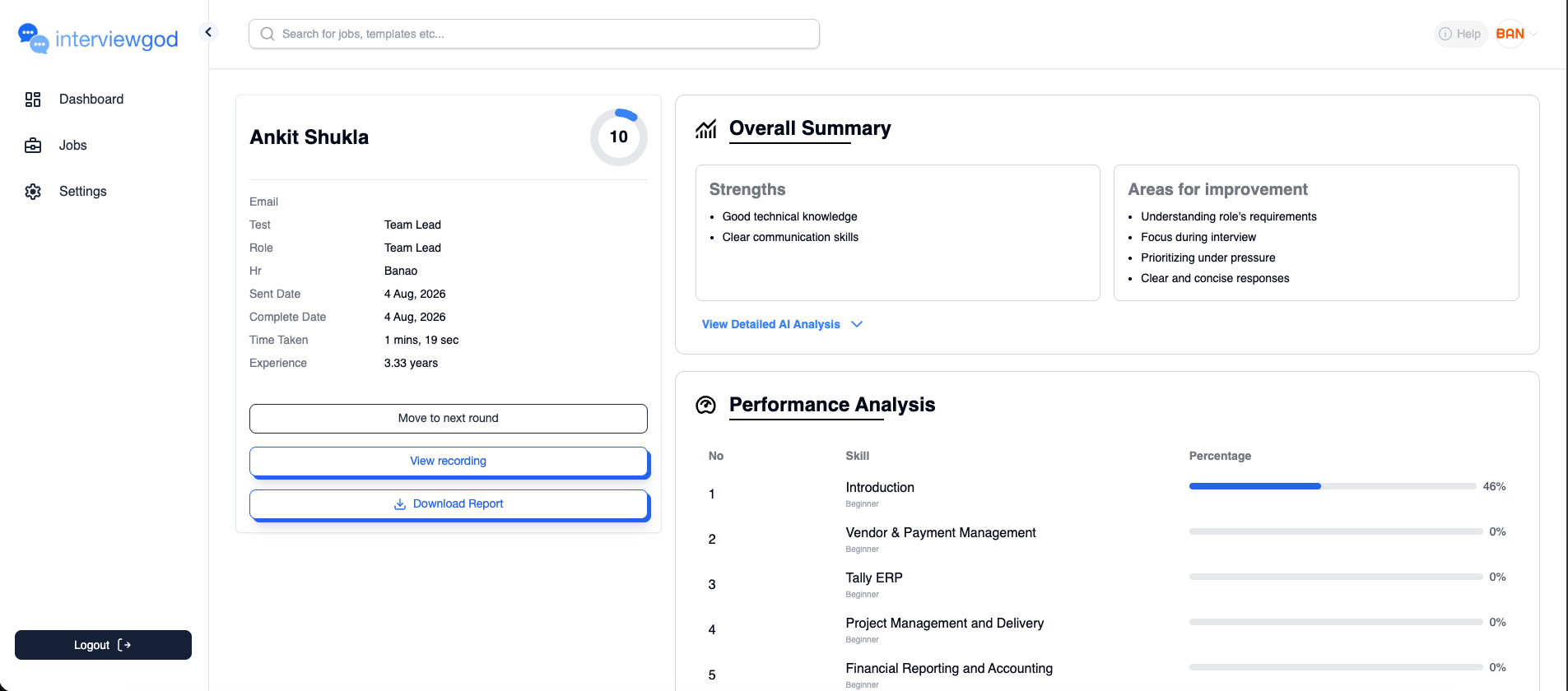
Task: Click the Introduction skill row
Action: click(1107, 494)
